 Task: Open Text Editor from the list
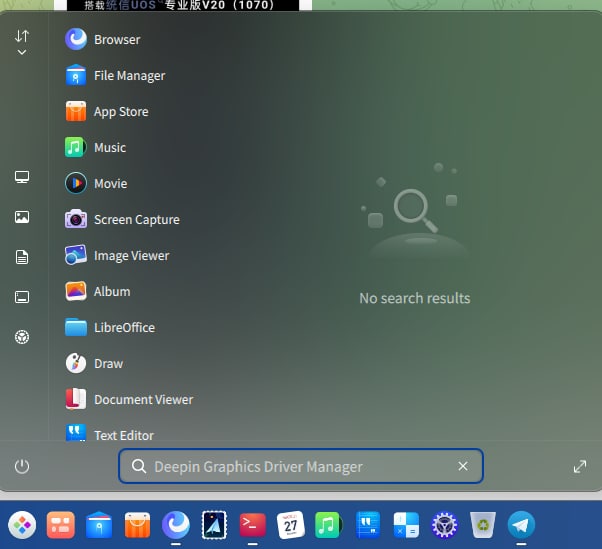coord(109,434)
